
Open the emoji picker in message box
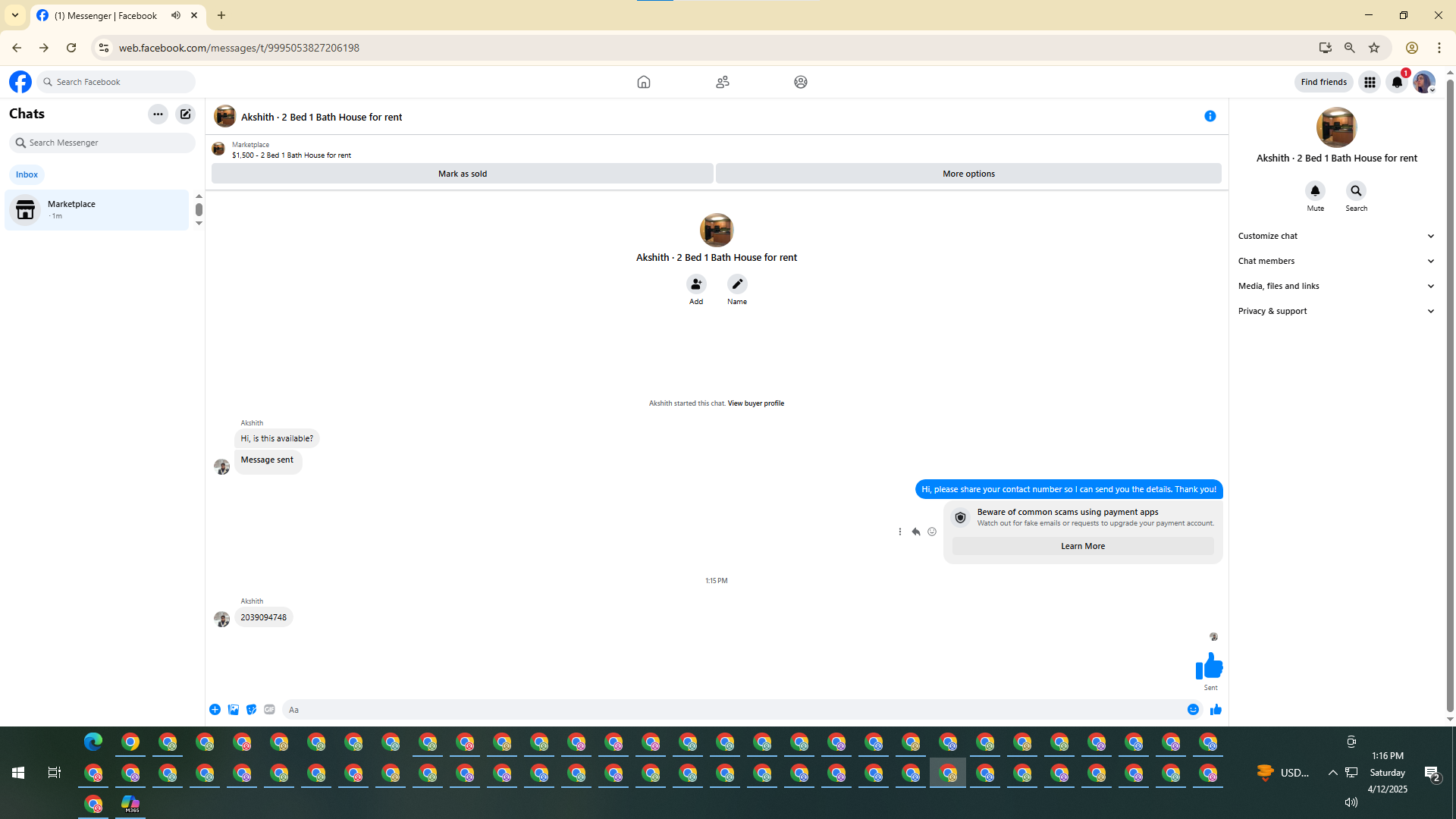point(1194,710)
